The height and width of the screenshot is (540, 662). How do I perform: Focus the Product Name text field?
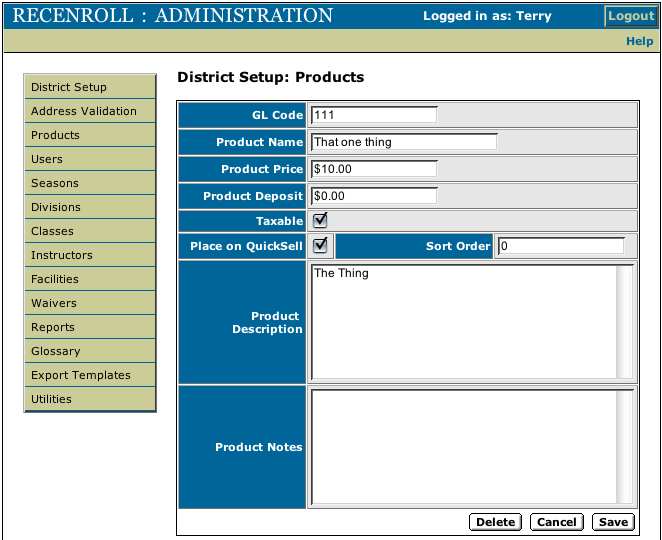tap(403, 142)
